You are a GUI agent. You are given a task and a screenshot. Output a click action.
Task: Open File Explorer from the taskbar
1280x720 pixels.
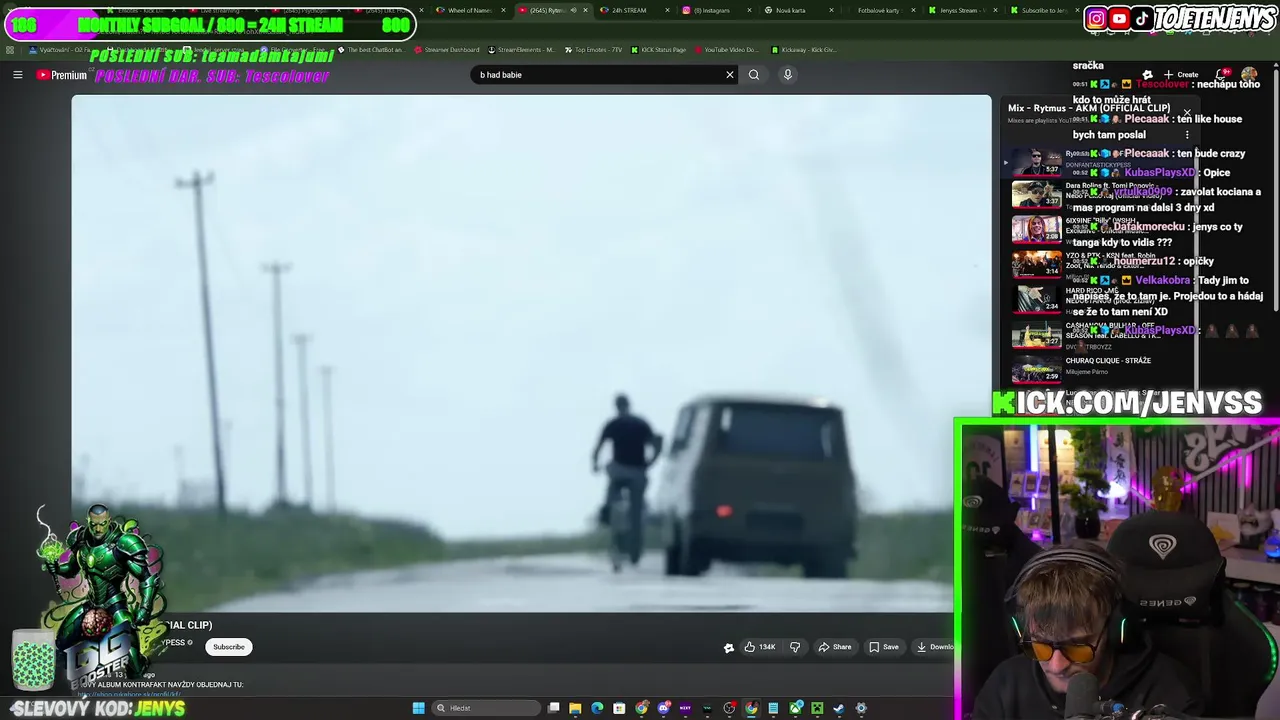pos(575,708)
